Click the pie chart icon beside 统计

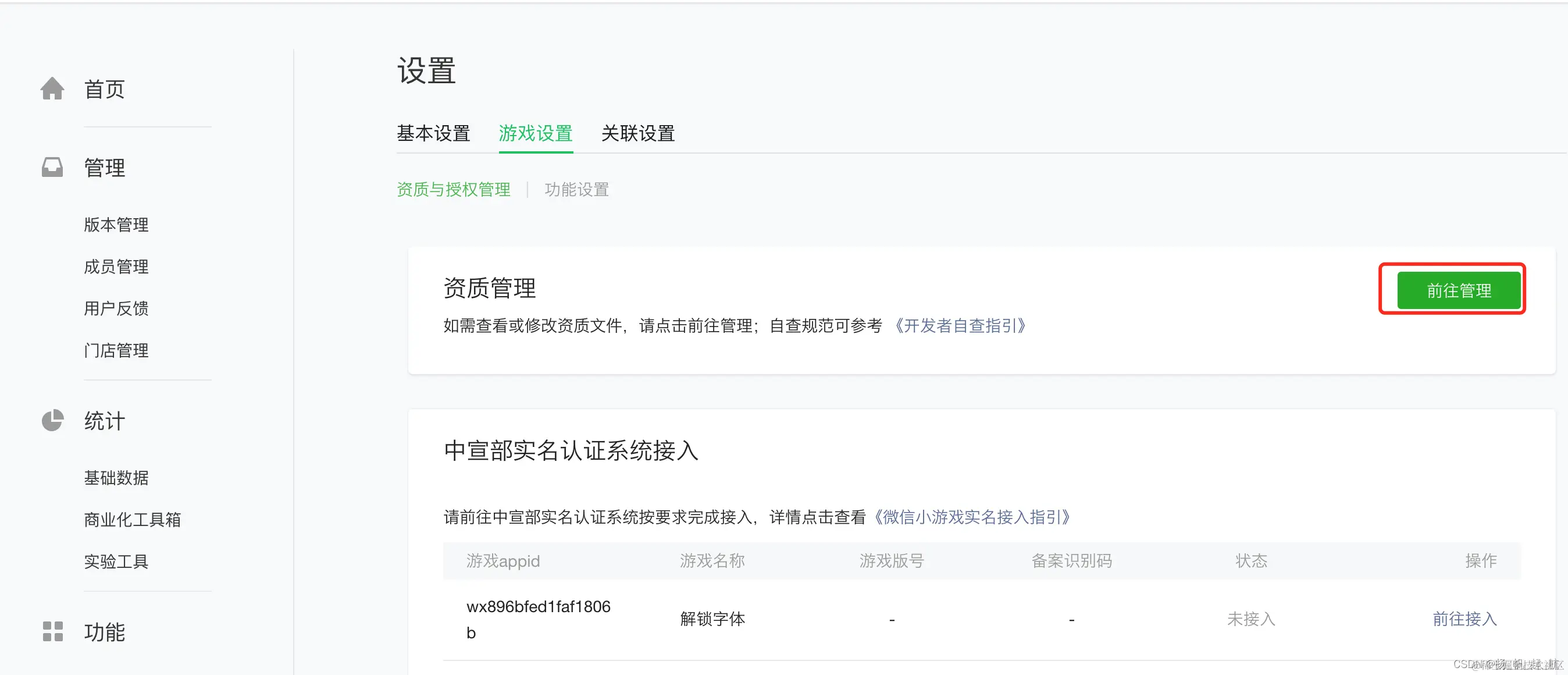52,420
